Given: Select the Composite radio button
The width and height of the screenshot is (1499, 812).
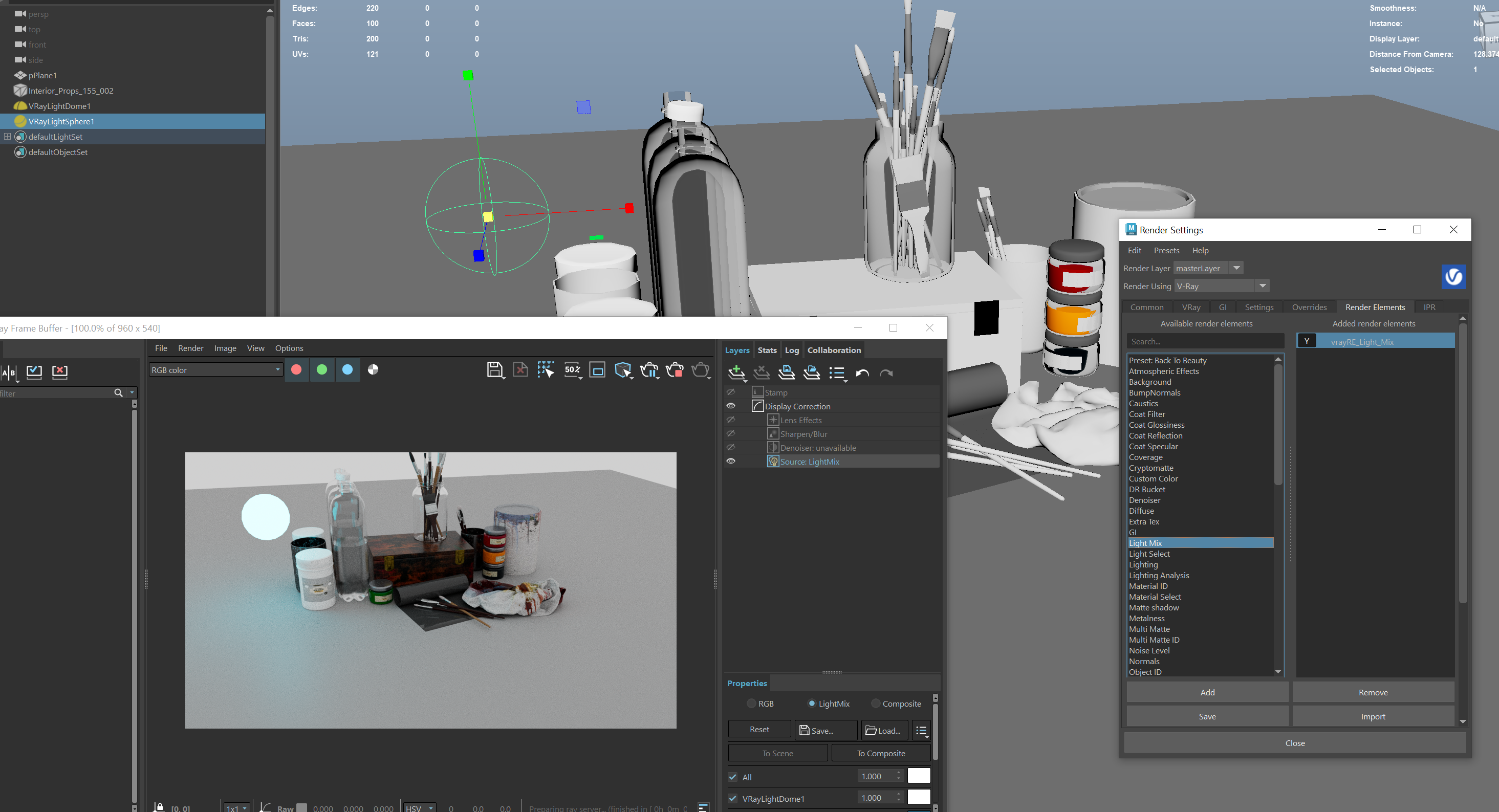Looking at the screenshot, I should coord(875,703).
